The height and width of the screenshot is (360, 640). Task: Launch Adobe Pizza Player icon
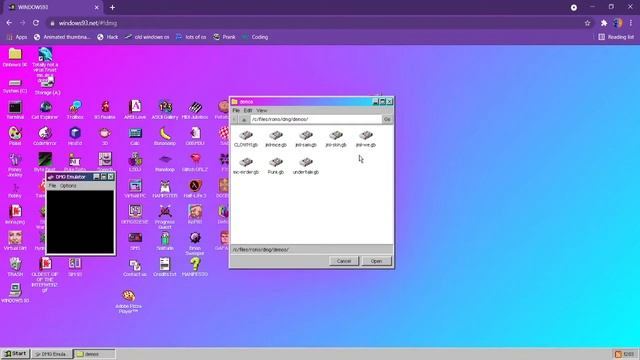[129, 302]
